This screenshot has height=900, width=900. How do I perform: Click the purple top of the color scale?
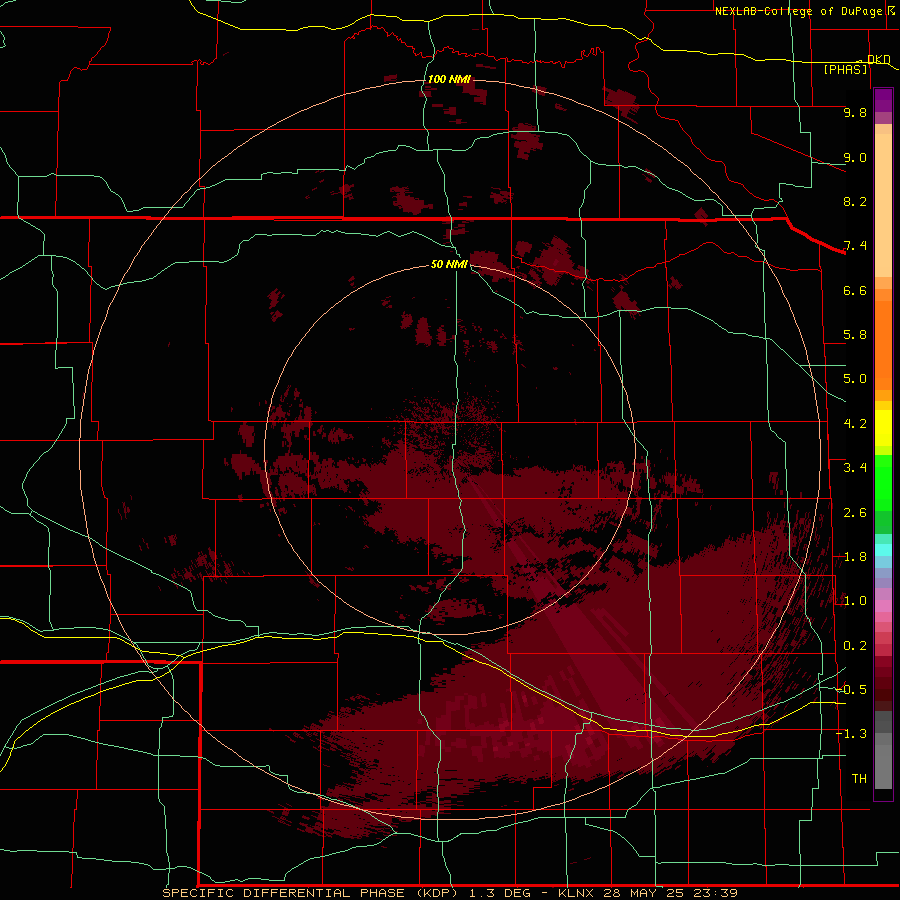click(883, 100)
